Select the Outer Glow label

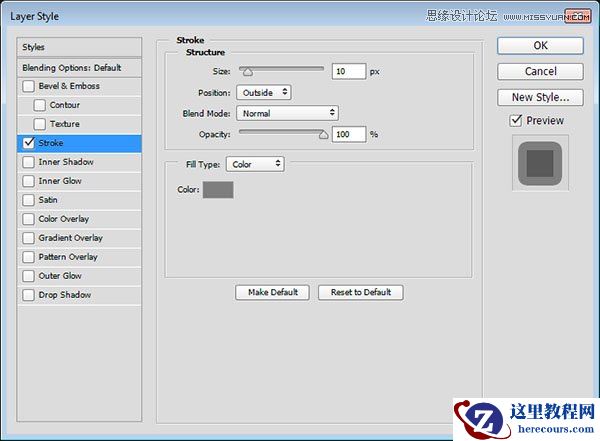[x=60, y=276]
